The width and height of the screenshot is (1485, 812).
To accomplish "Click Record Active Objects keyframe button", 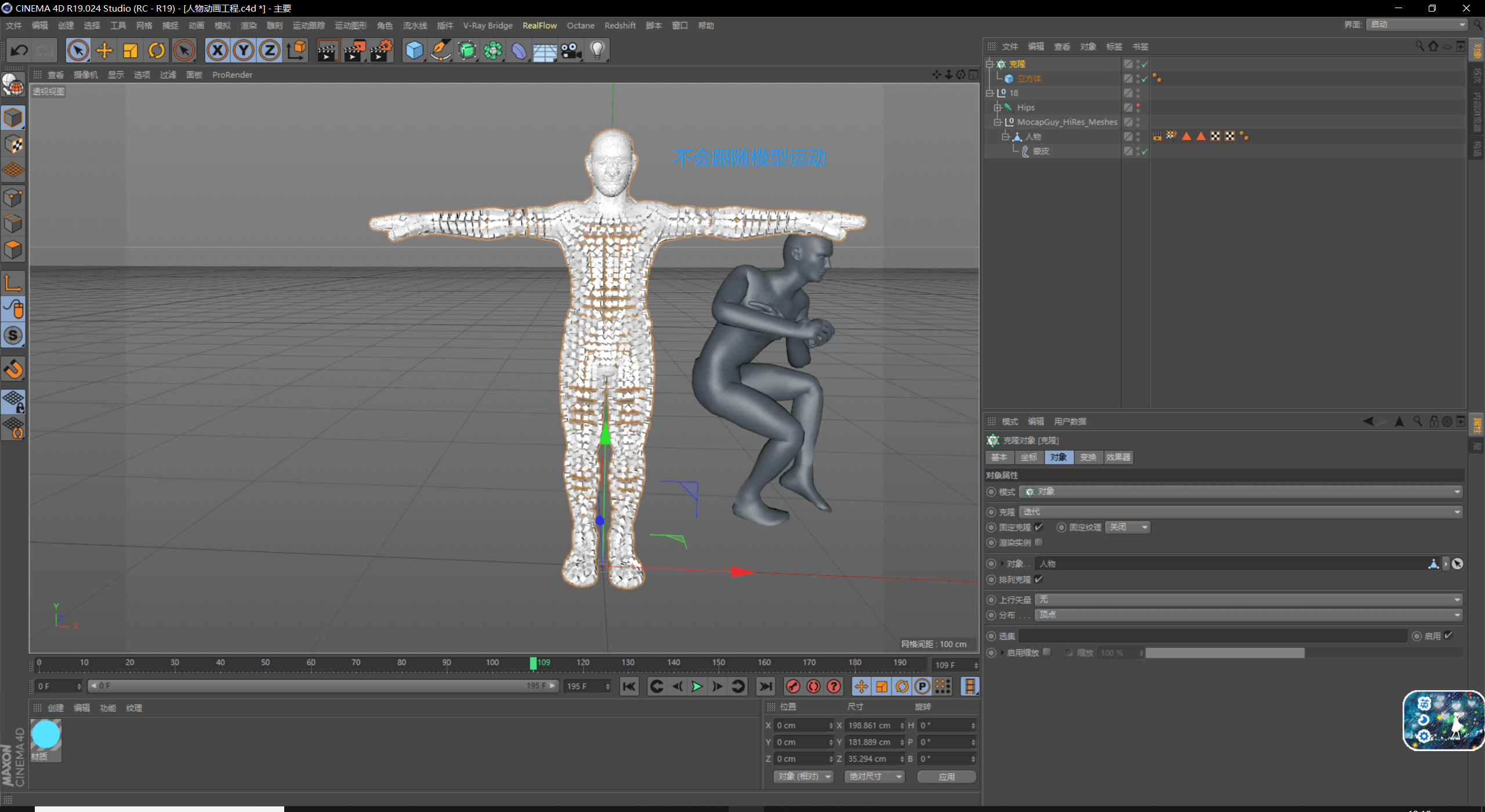I will tap(793, 687).
